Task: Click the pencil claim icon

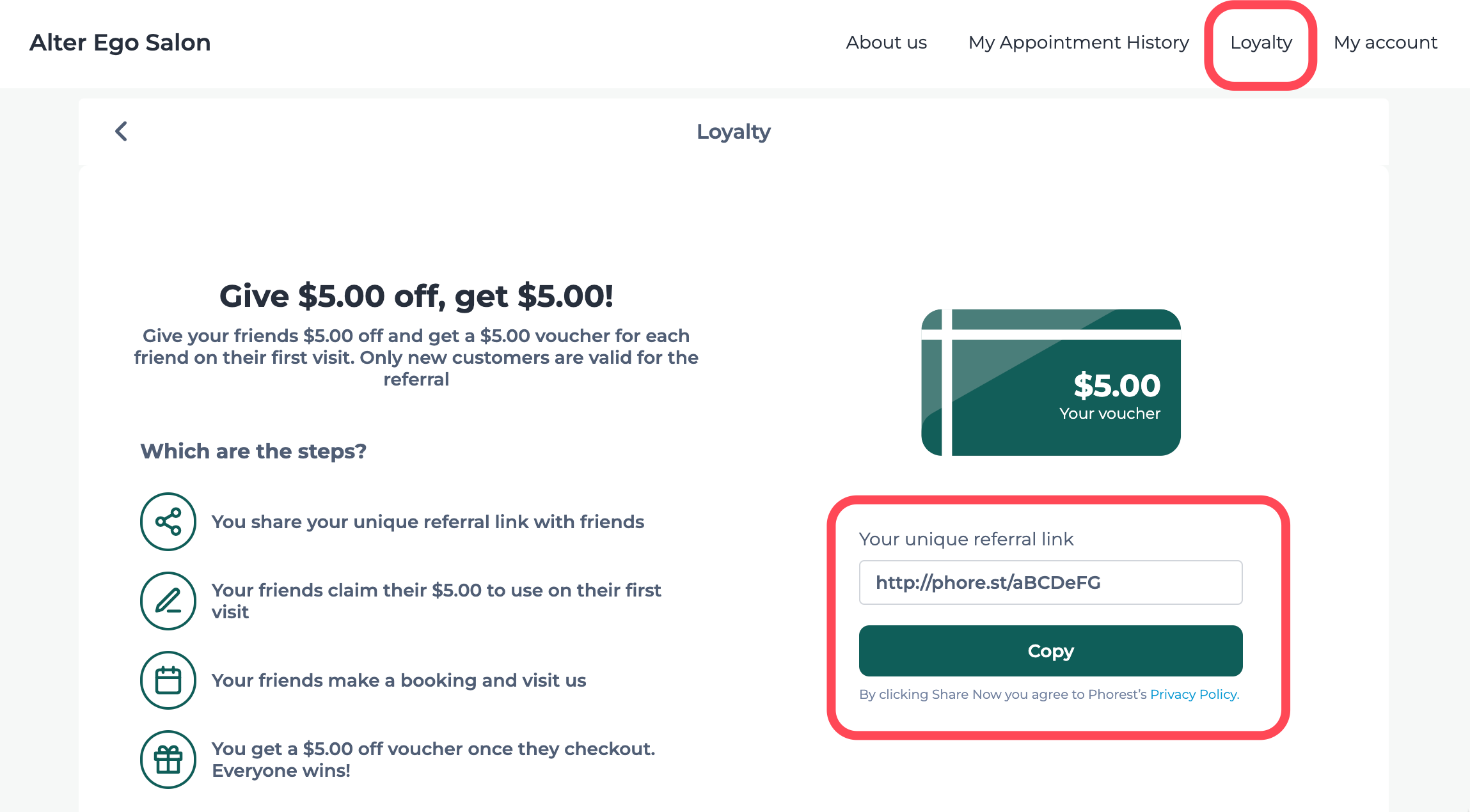Action: click(x=168, y=601)
